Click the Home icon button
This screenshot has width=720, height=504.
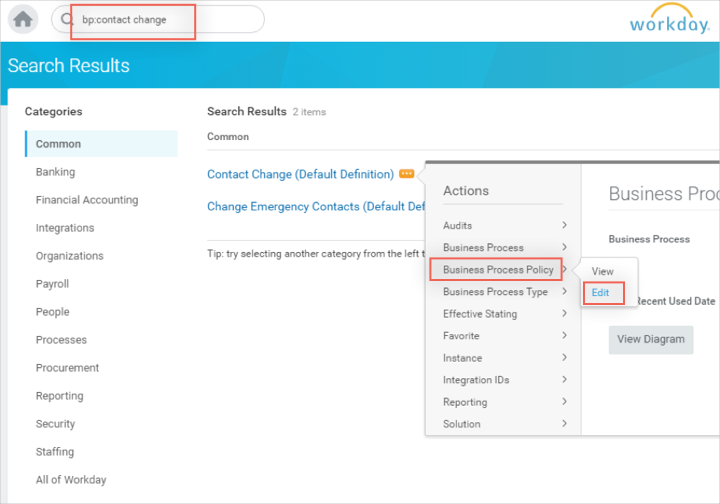pyautogui.click(x=22, y=19)
